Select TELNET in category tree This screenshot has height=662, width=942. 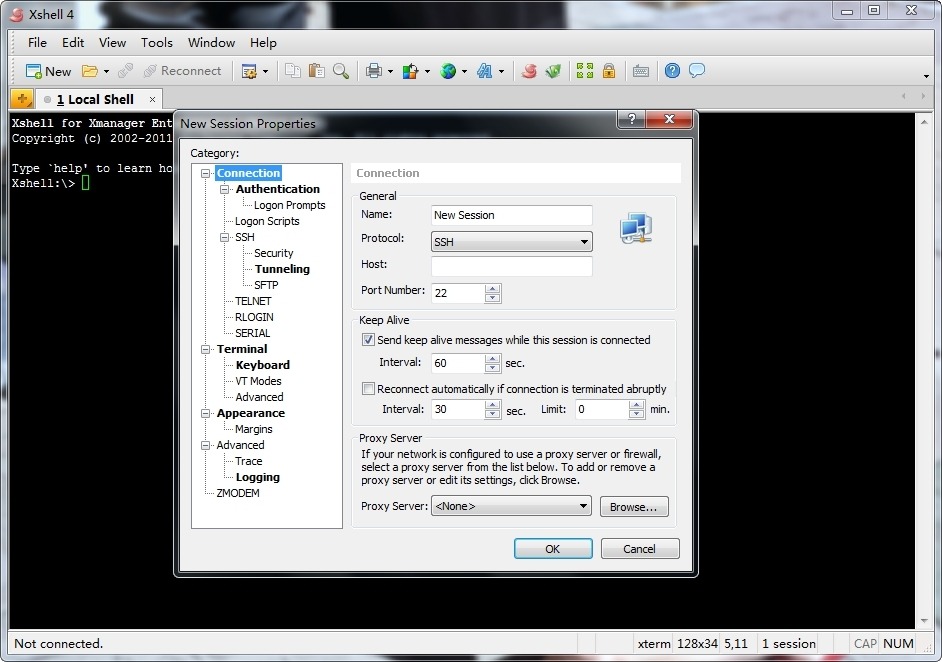(253, 301)
